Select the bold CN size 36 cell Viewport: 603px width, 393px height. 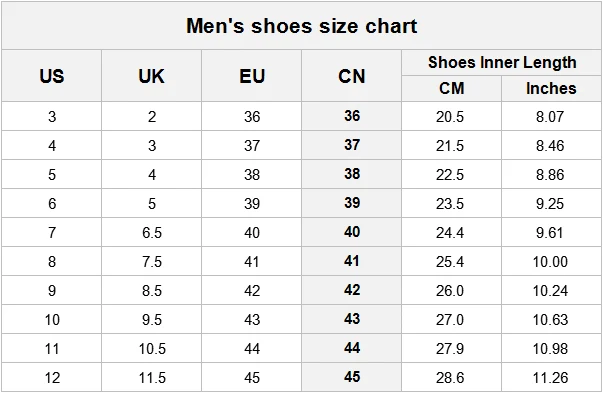352,116
